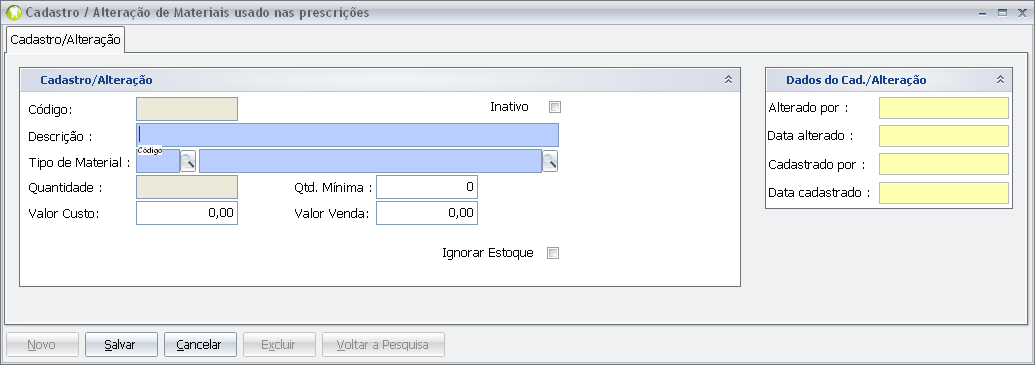
Task: Enable the Ignorar Estoque checkbox
Action: click(553, 253)
